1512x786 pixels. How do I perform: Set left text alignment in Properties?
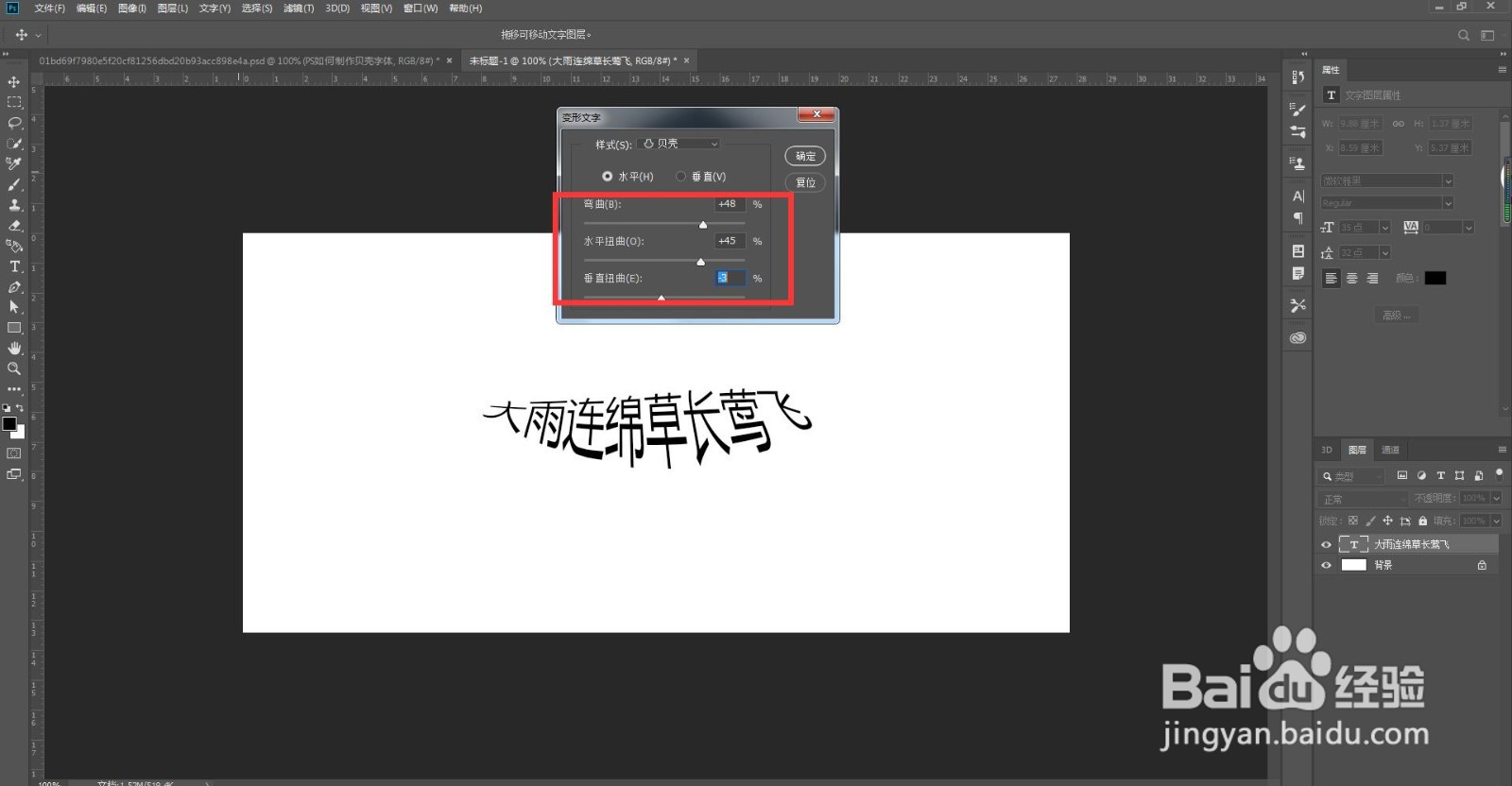(1331, 278)
